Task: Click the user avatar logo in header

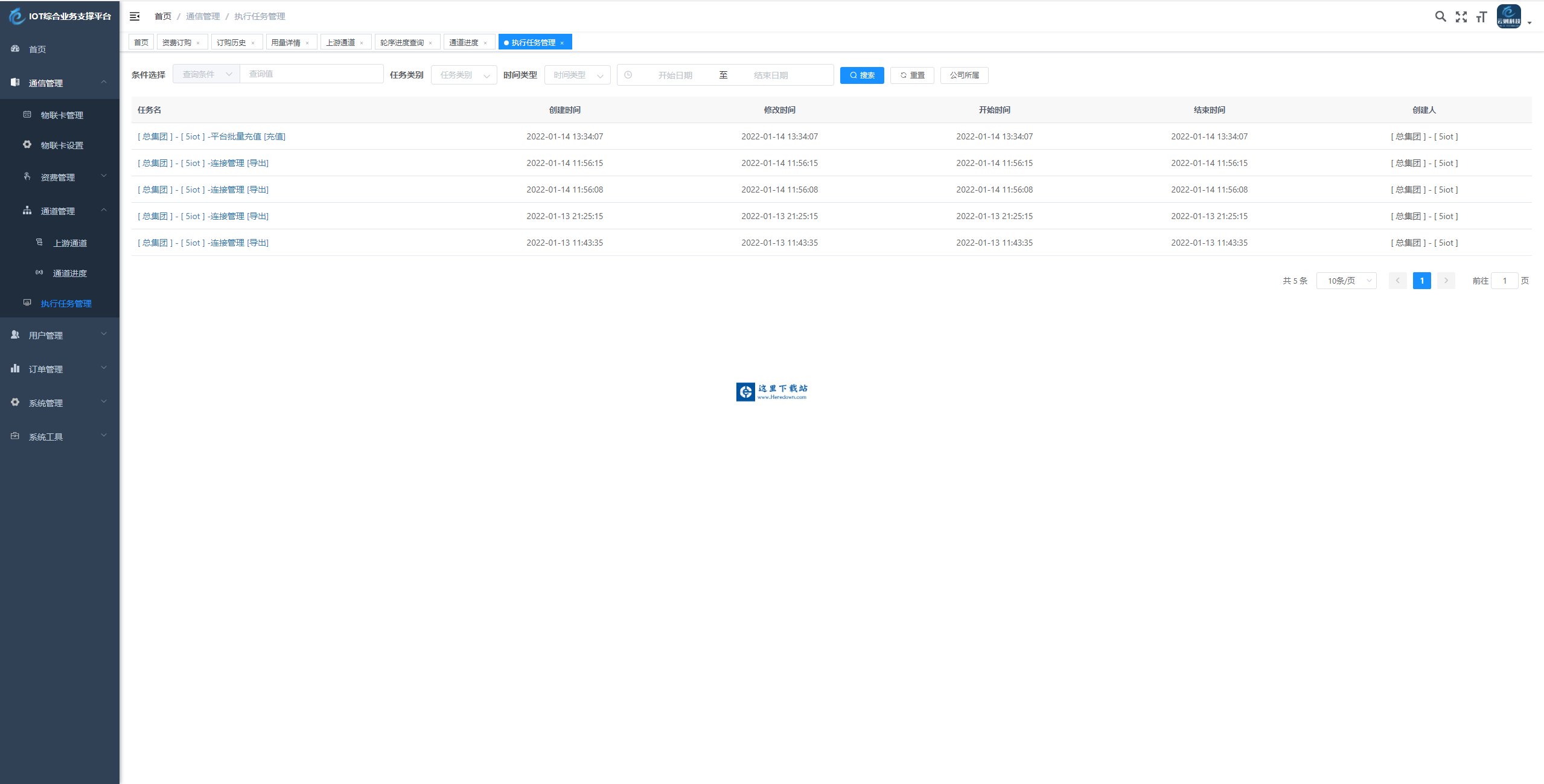Action: [1508, 16]
